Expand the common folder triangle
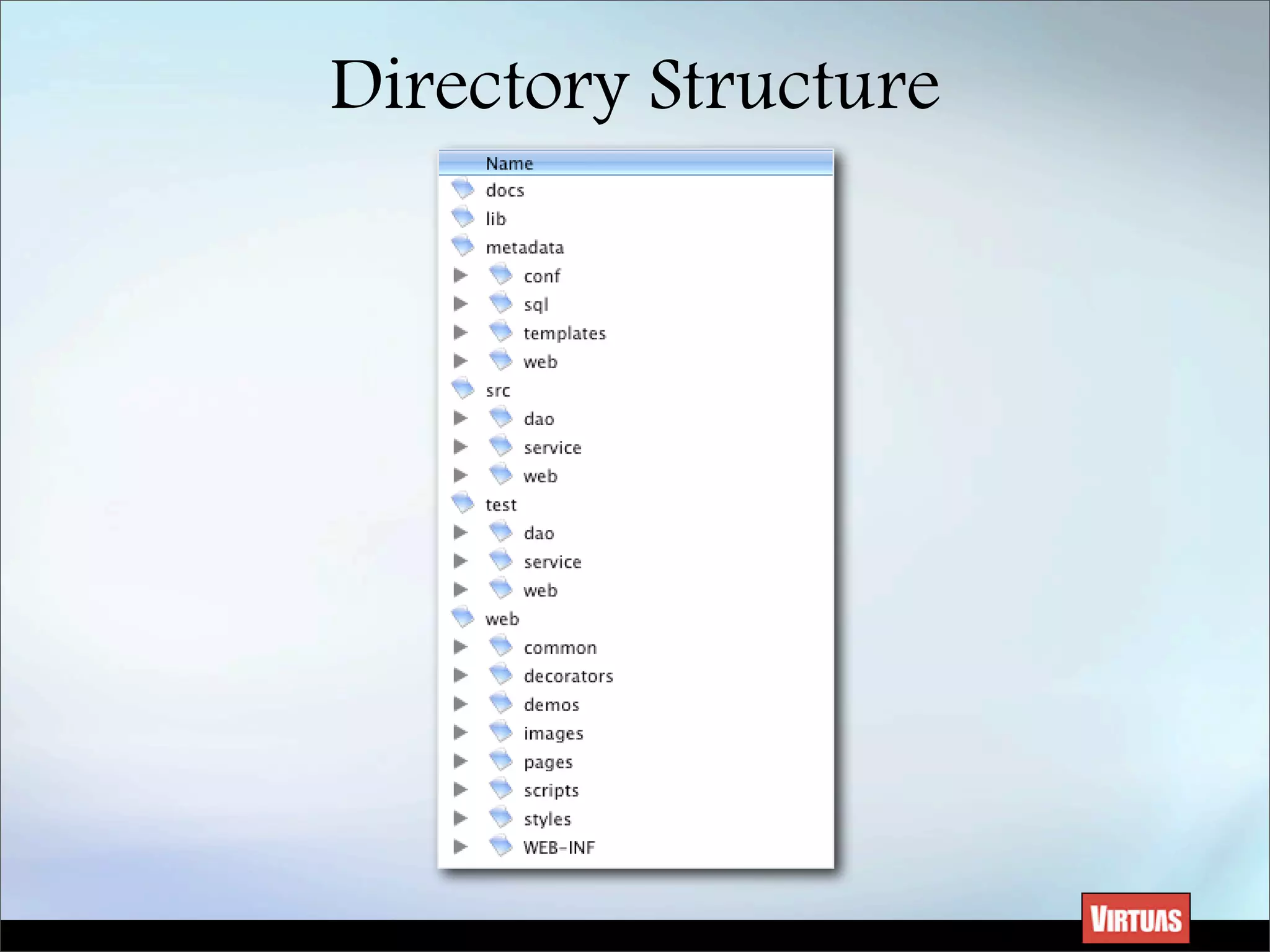This screenshot has height=952, width=1270. (460, 647)
